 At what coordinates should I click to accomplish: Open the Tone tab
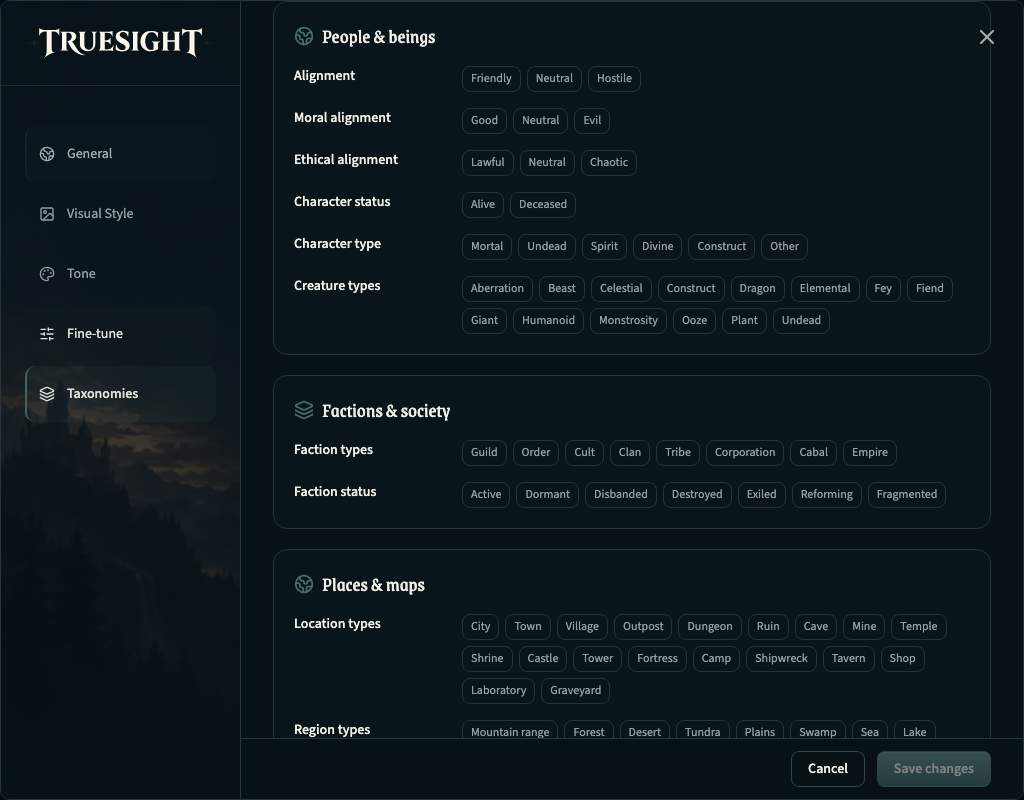coord(121,274)
